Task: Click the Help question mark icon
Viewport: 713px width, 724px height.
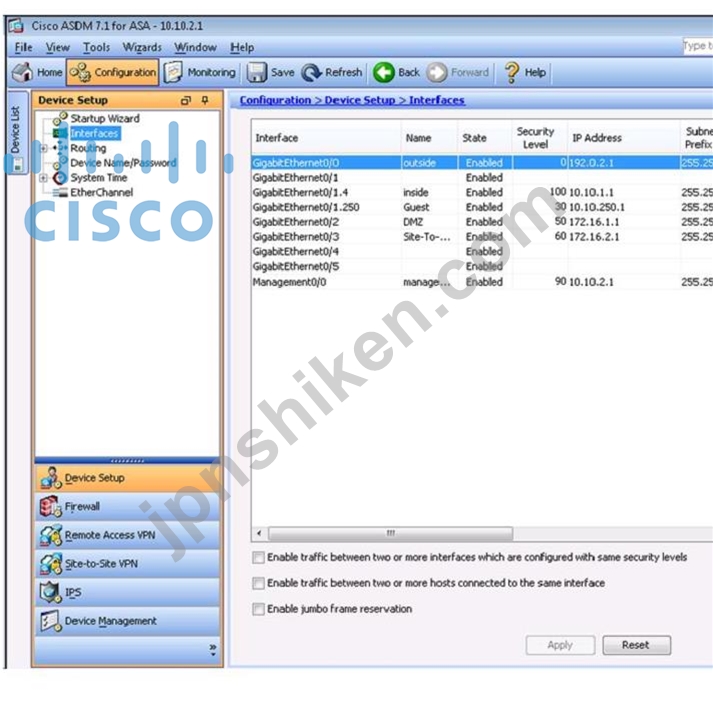Action: (511, 72)
